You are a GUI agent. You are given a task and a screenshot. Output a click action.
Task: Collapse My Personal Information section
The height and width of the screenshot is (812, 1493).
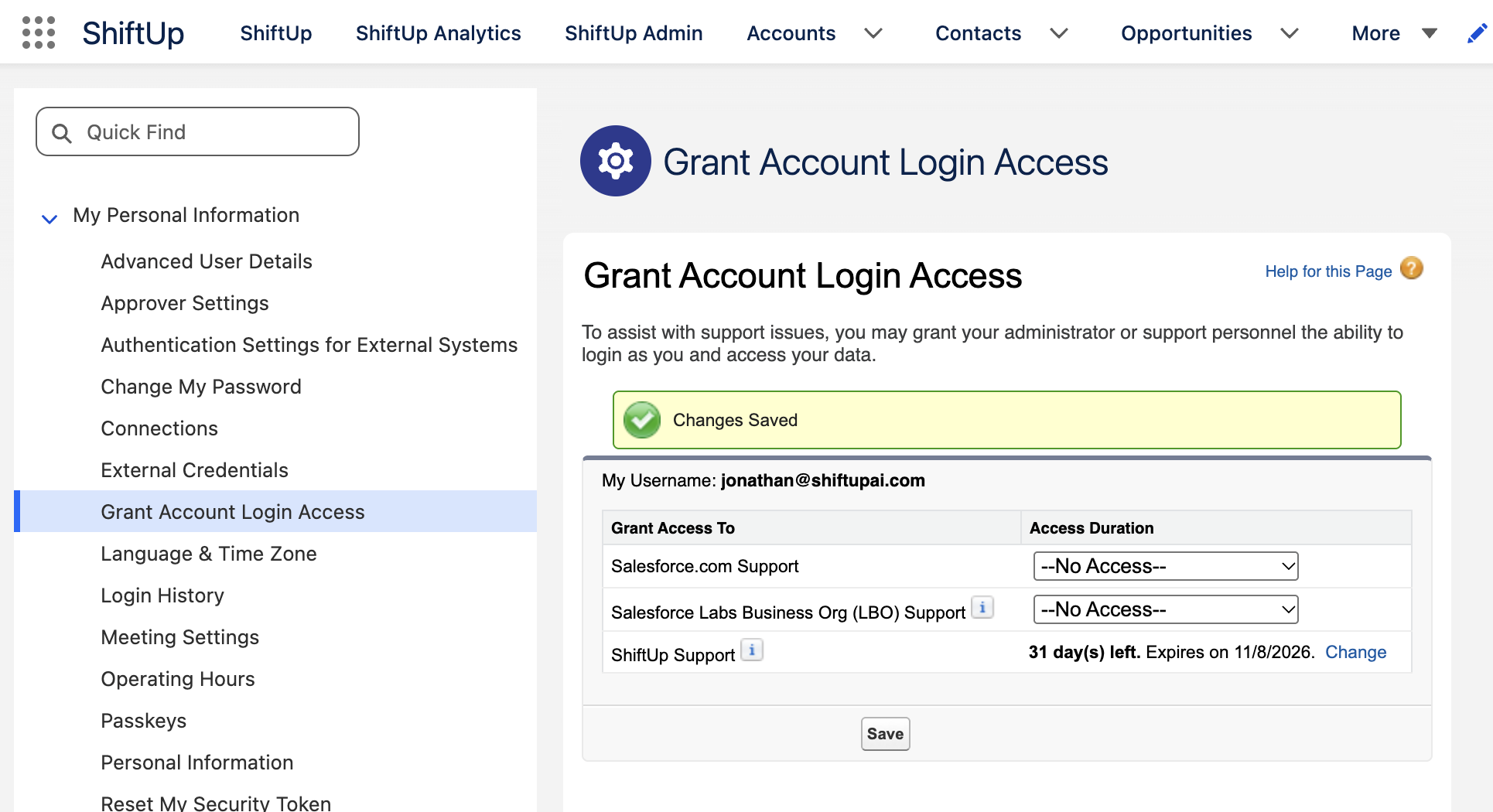click(x=50, y=219)
